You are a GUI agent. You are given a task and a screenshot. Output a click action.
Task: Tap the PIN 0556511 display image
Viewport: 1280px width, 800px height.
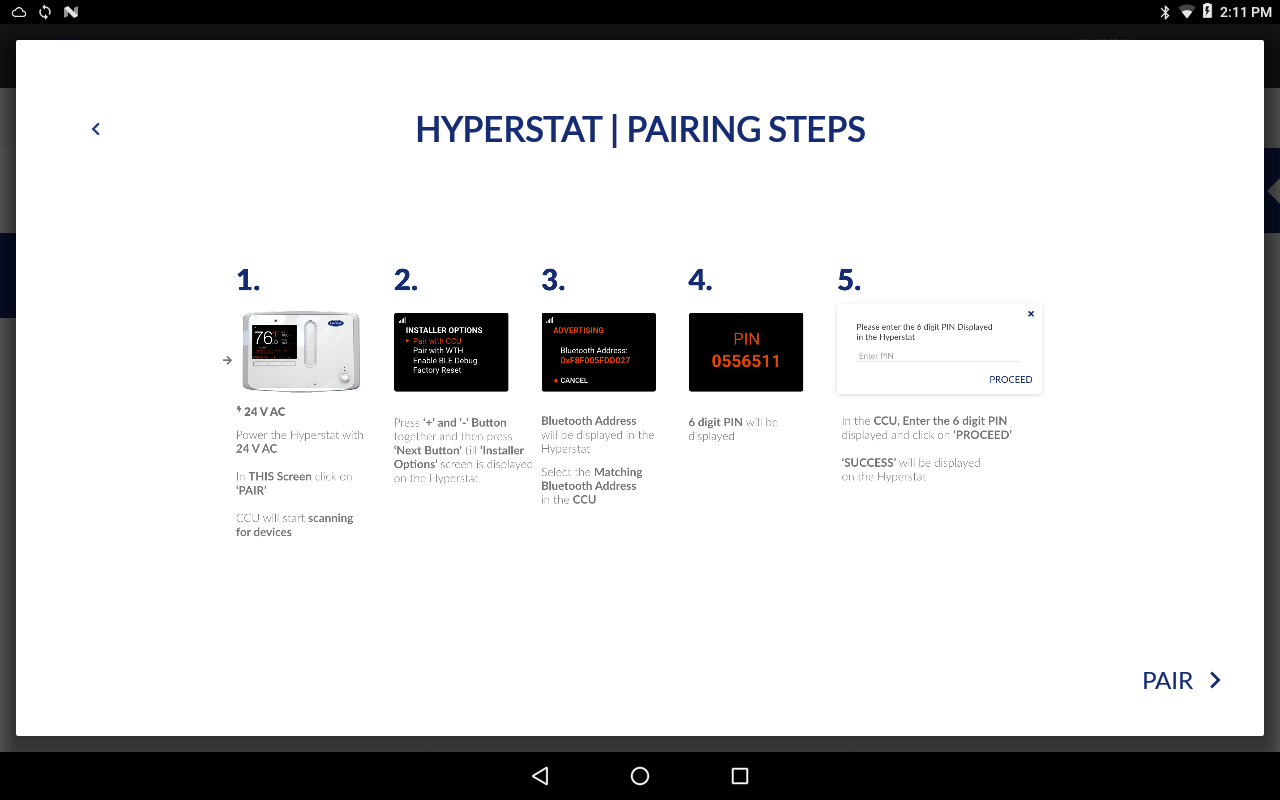(745, 352)
